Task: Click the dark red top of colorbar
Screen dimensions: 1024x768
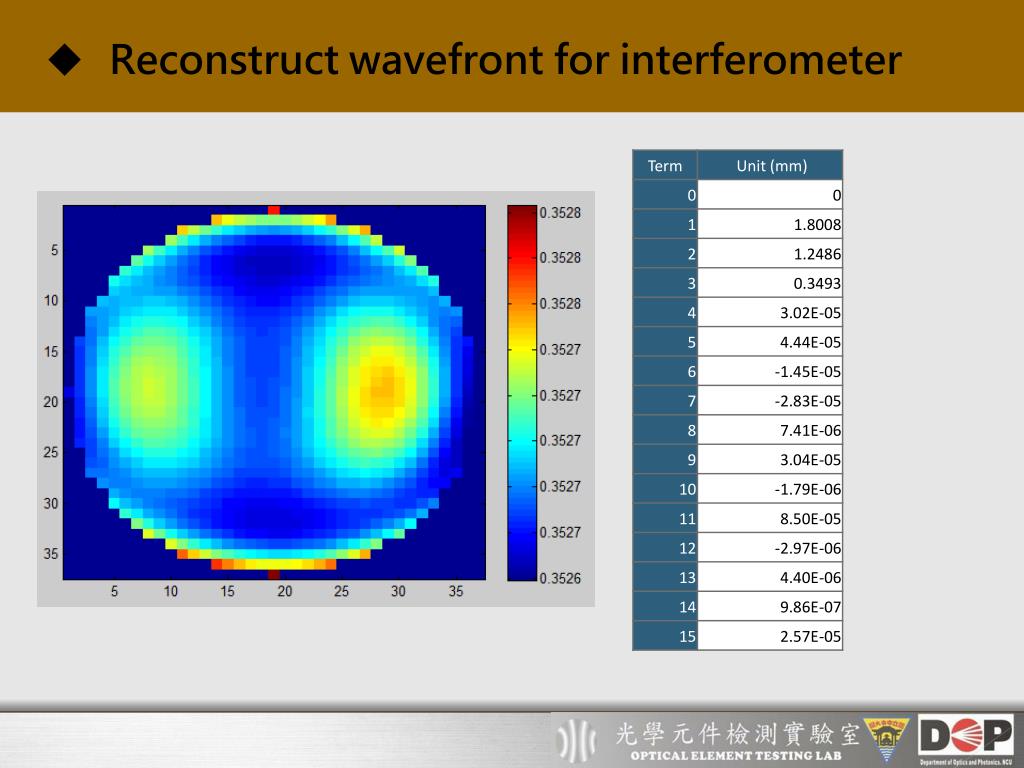Action: (522, 214)
